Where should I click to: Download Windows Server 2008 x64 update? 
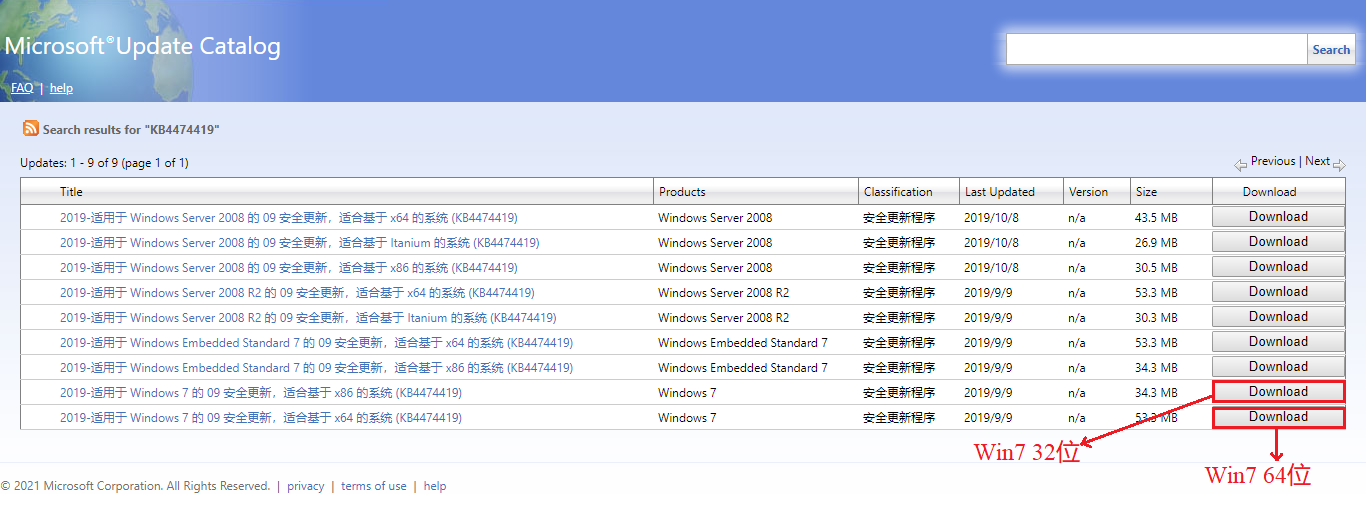(1278, 217)
